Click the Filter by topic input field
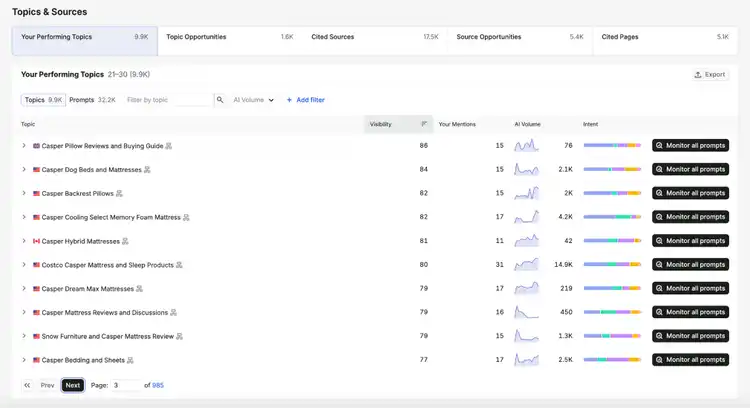Image resolution: width=750 pixels, height=408 pixels. point(168,100)
